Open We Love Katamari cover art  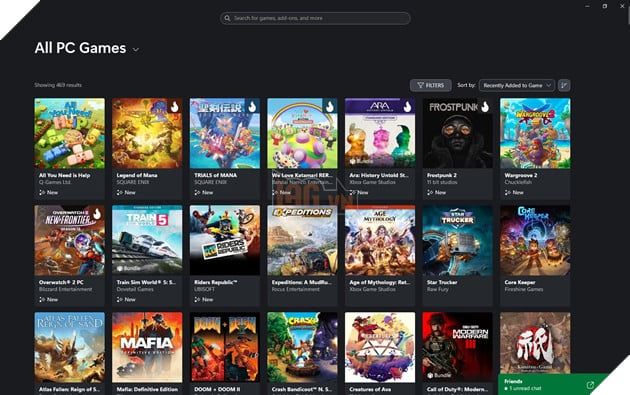click(x=302, y=133)
